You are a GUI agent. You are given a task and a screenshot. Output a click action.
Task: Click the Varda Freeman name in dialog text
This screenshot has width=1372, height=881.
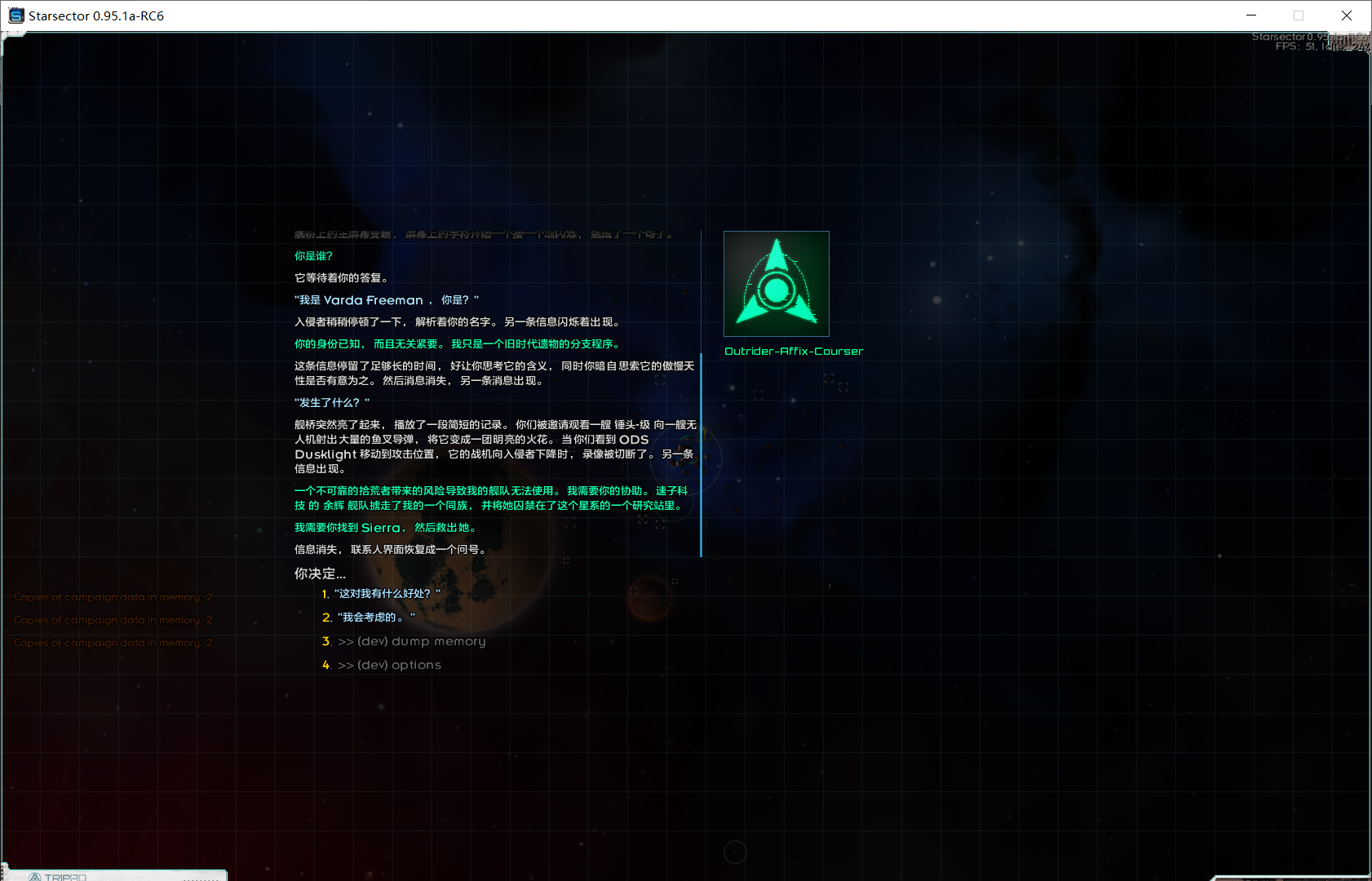pos(373,300)
